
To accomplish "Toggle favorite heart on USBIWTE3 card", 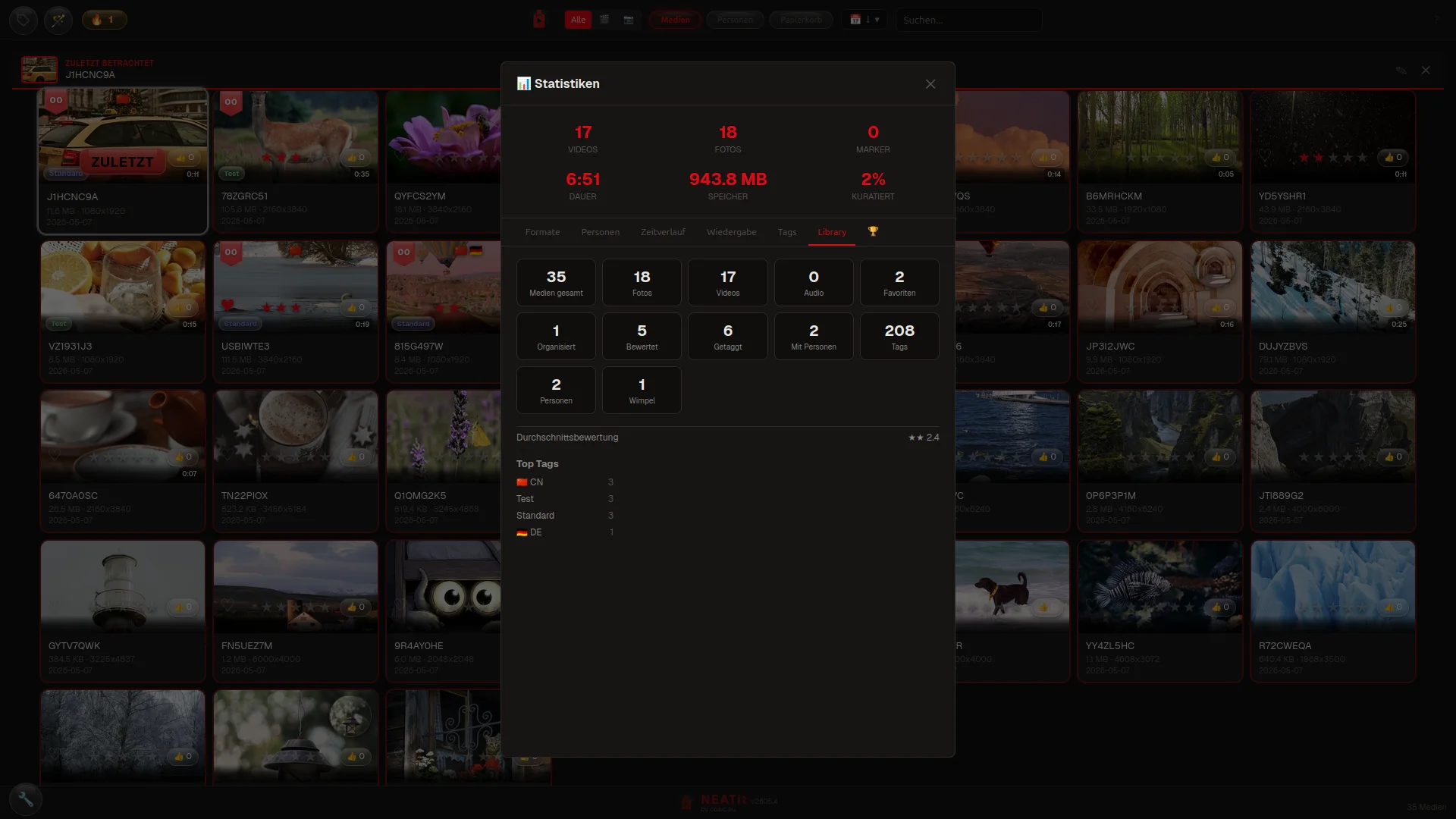I will pos(227,306).
